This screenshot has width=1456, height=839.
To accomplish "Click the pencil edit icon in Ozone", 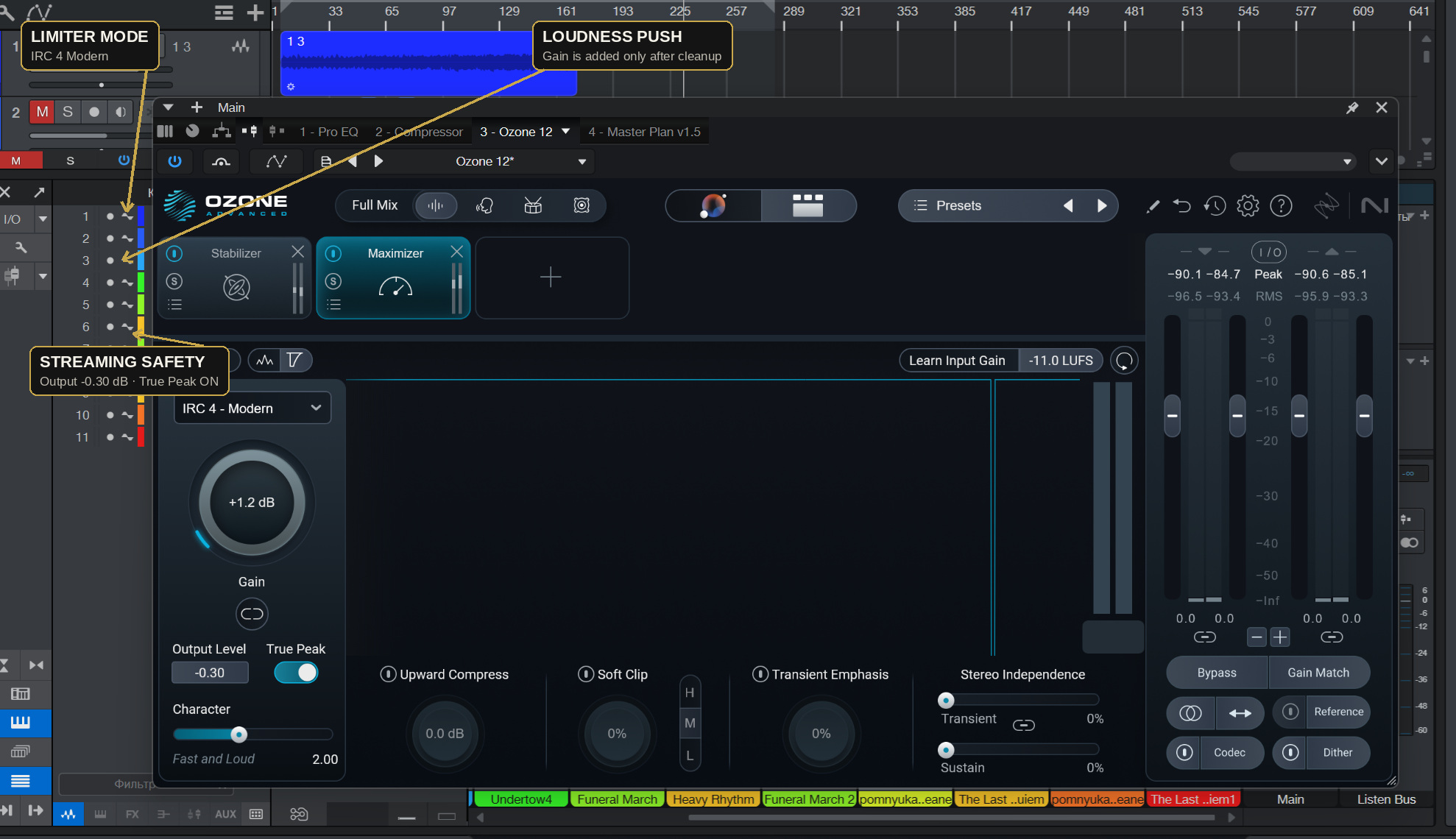I will tap(1153, 206).
